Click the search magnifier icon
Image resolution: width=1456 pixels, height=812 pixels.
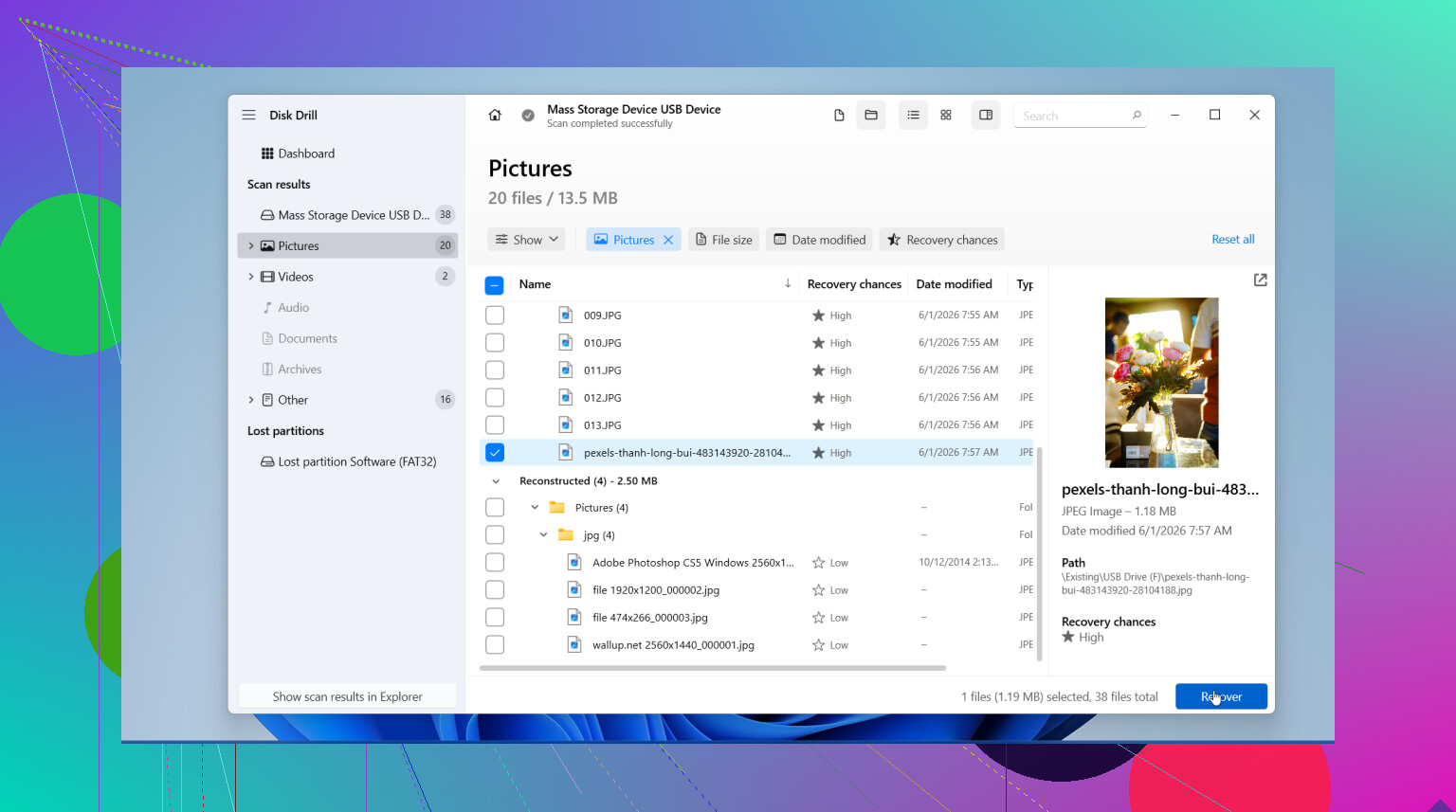click(1137, 116)
